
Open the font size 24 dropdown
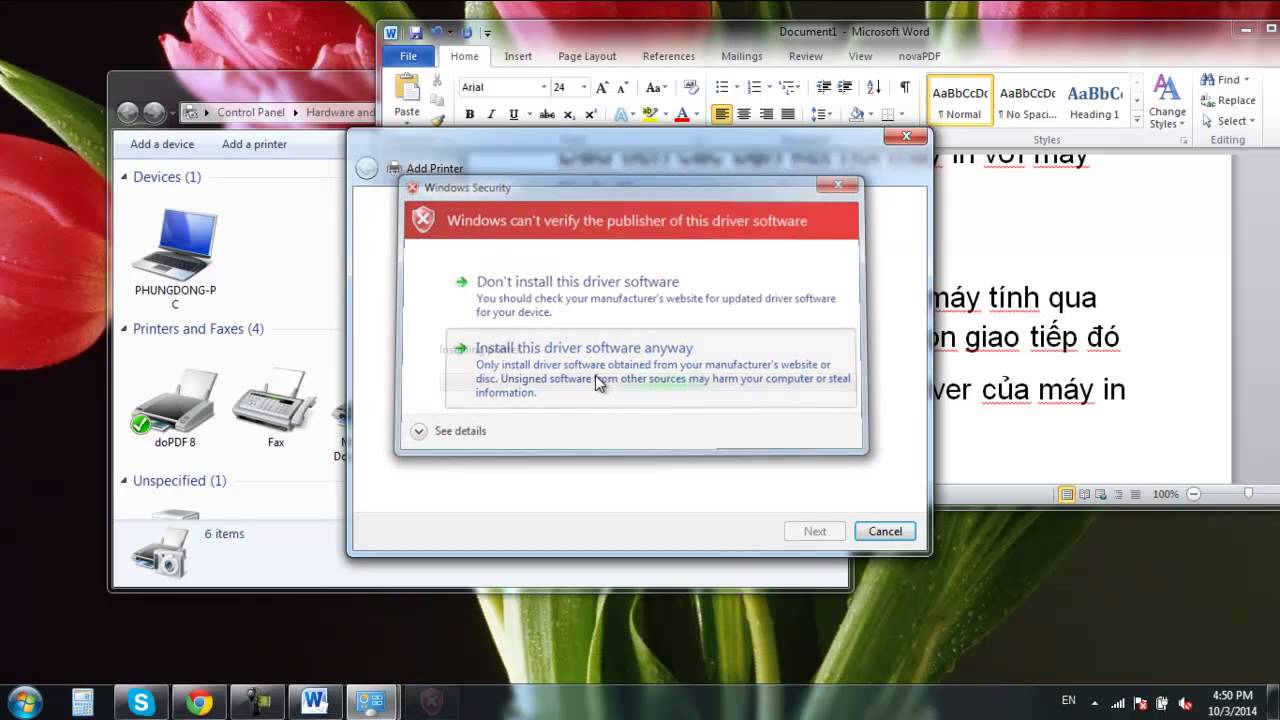click(584, 87)
